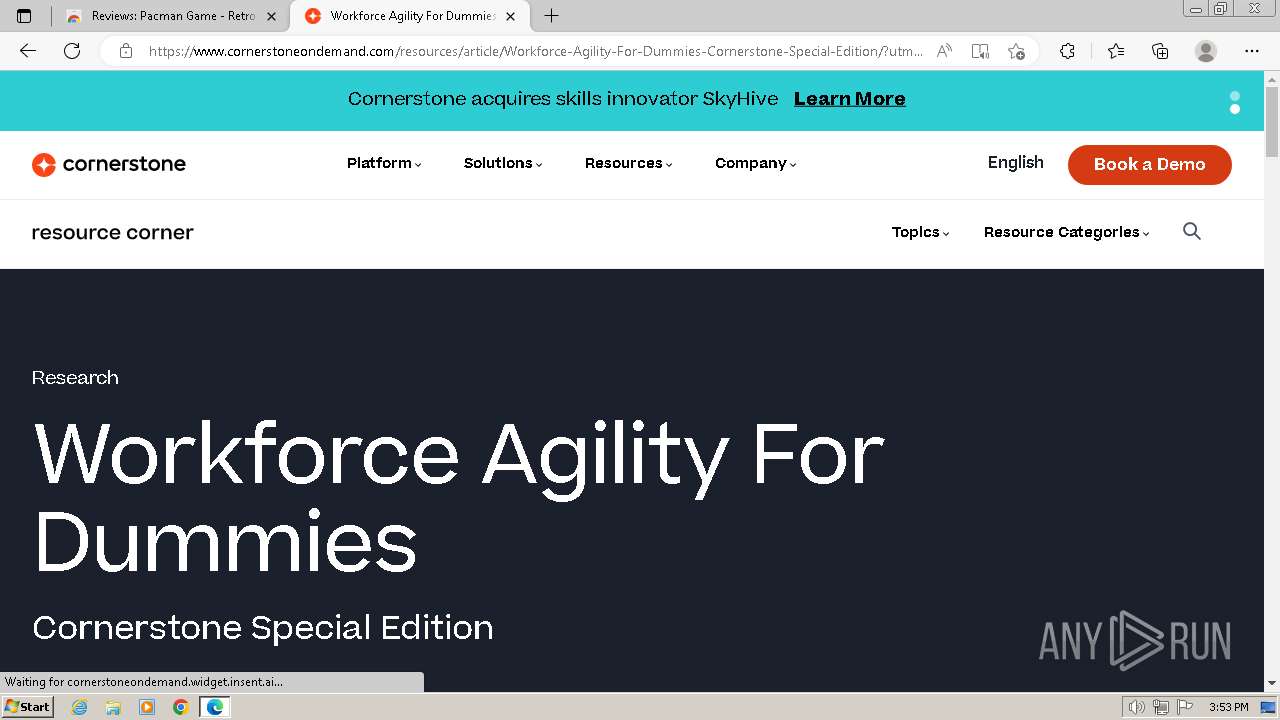
Task: Expand the Platform menu
Action: click(x=384, y=163)
